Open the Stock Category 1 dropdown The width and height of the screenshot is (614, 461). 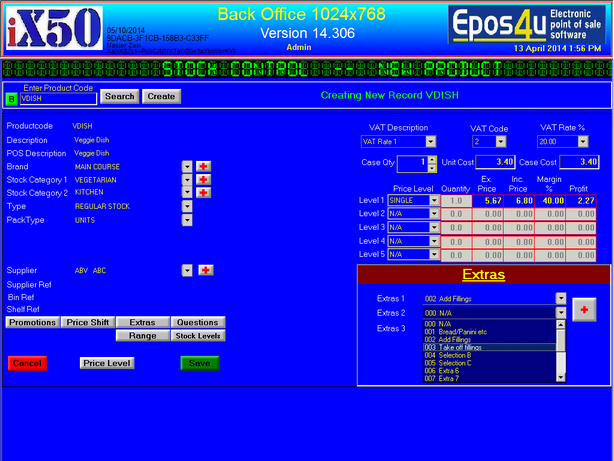[x=187, y=180]
